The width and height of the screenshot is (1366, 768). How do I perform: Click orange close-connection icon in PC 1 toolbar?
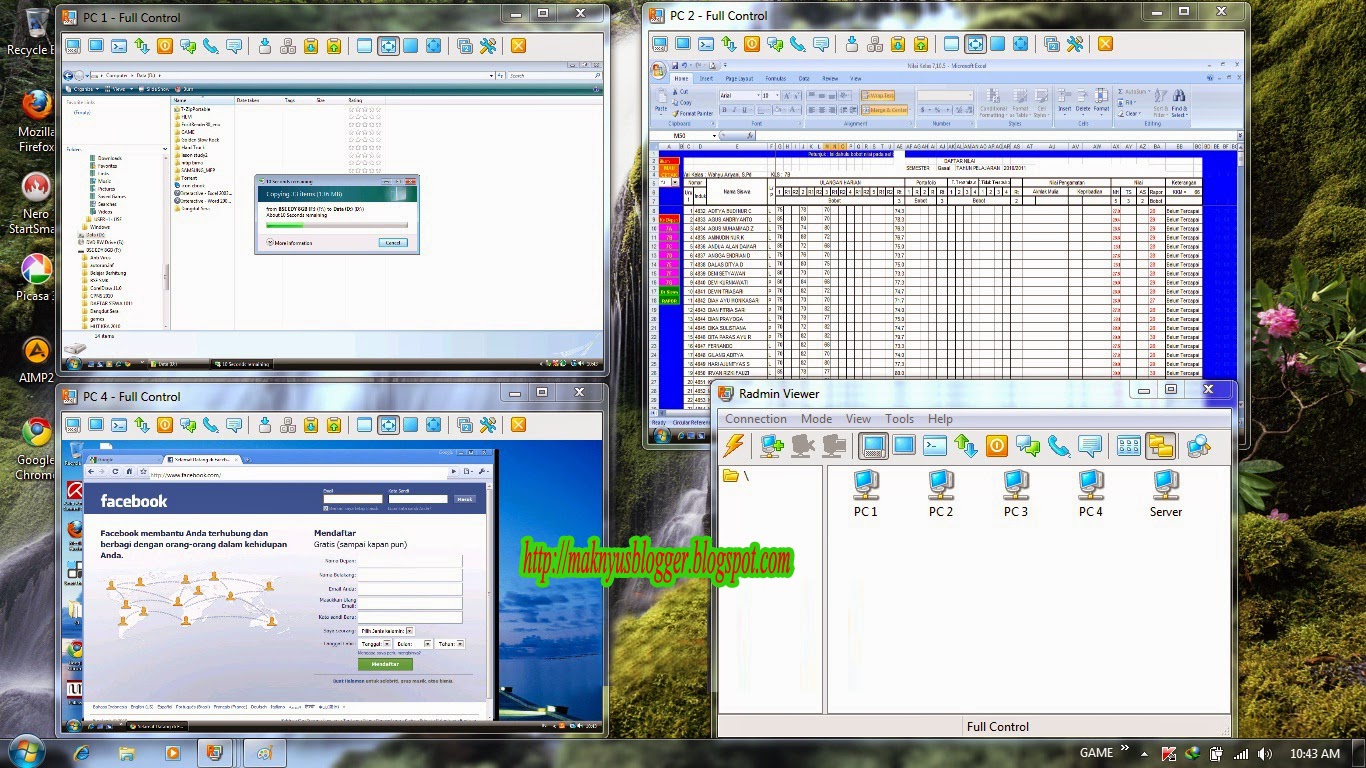[x=518, y=46]
